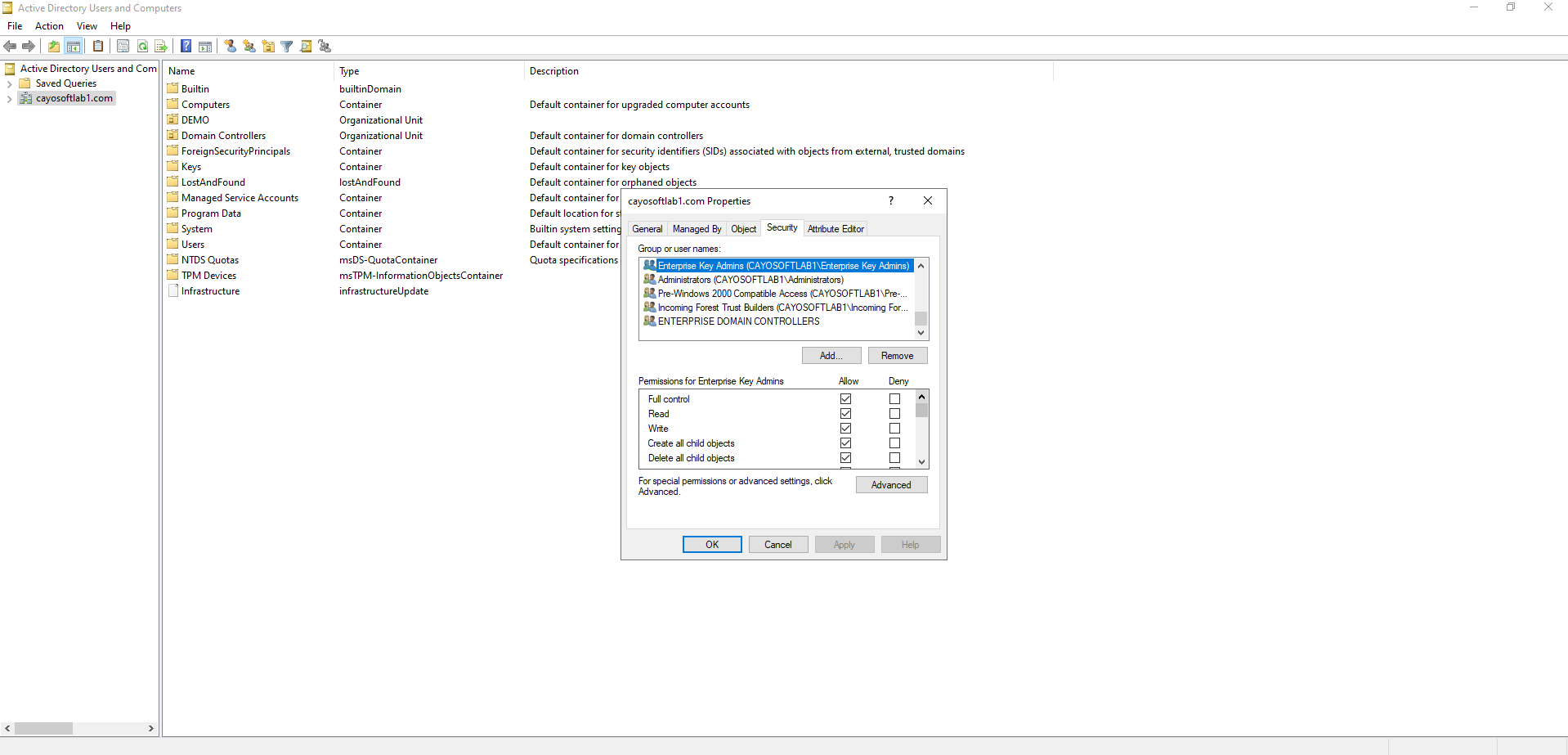Toggle Allow for Create all child objects

845,443
